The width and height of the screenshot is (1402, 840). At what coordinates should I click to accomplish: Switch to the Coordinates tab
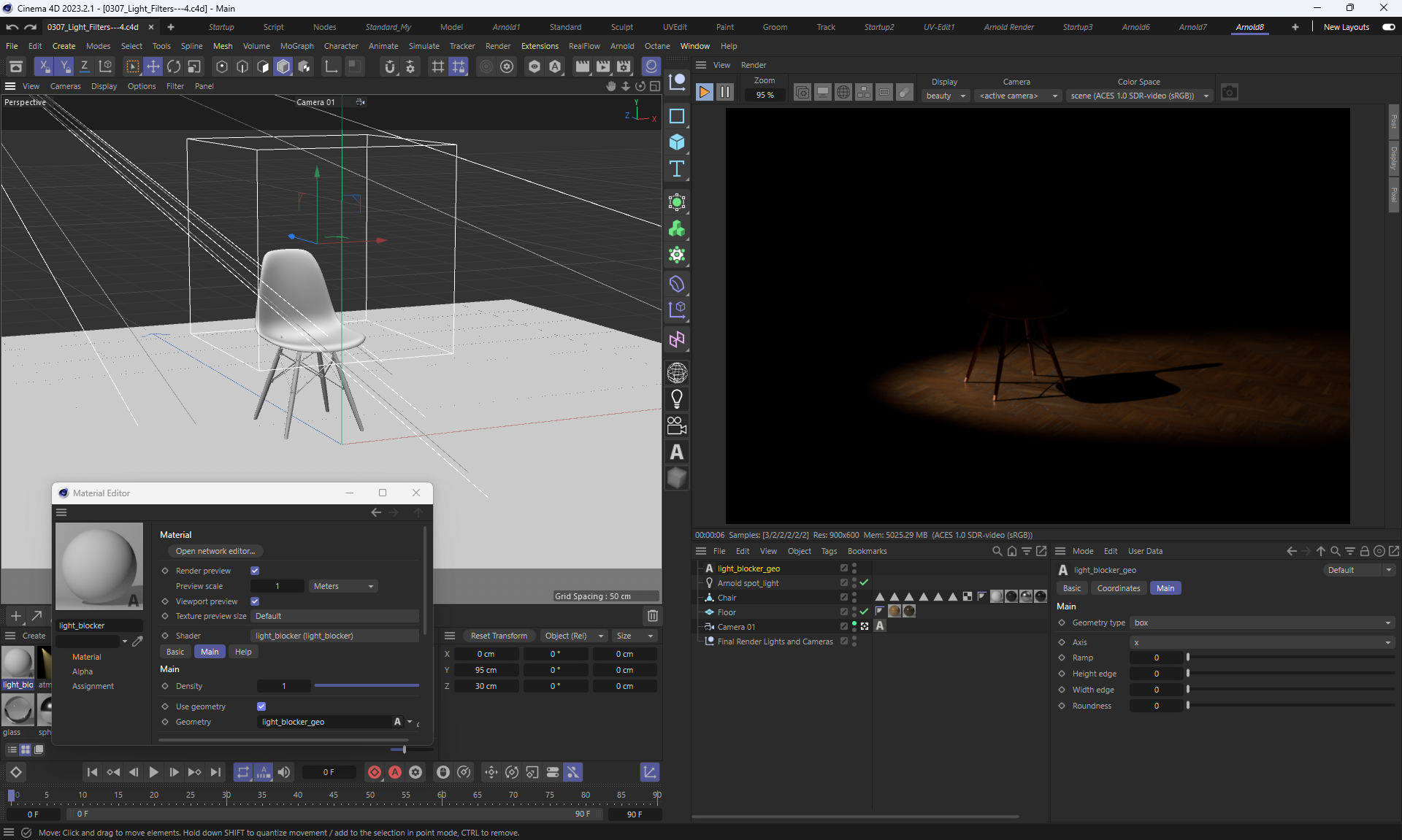pyautogui.click(x=1118, y=588)
